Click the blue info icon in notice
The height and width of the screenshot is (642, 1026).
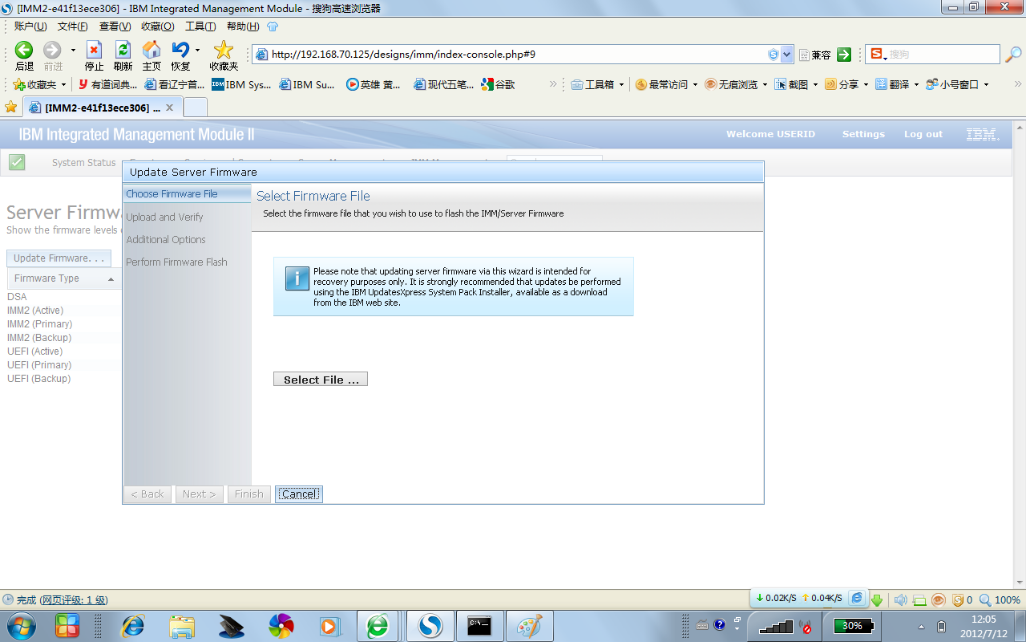[x=296, y=279]
